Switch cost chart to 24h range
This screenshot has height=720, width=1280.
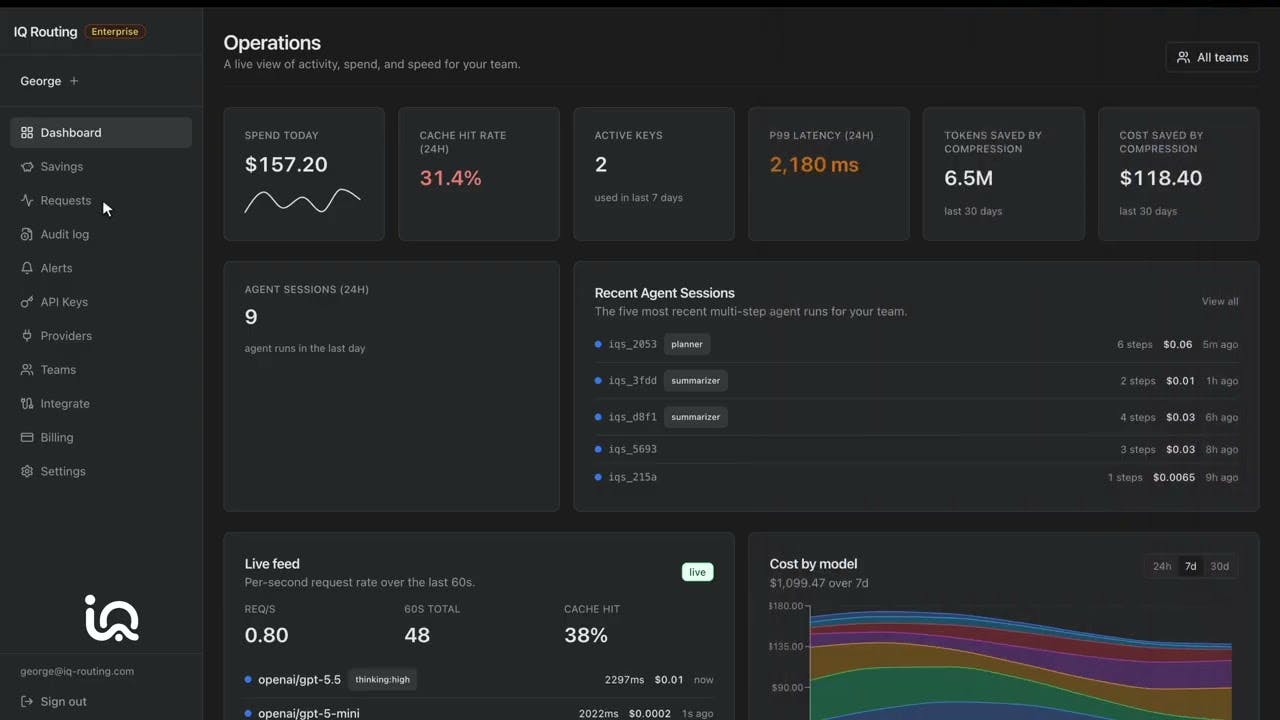[1162, 566]
